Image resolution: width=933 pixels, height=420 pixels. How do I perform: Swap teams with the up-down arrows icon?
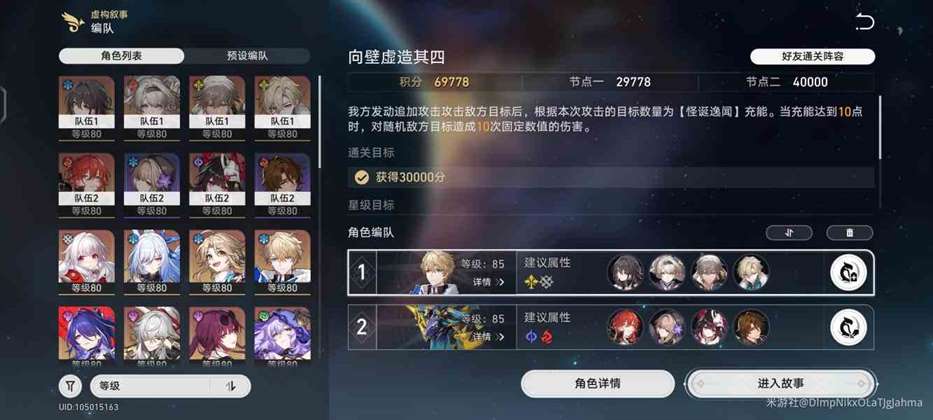[789, 233]
